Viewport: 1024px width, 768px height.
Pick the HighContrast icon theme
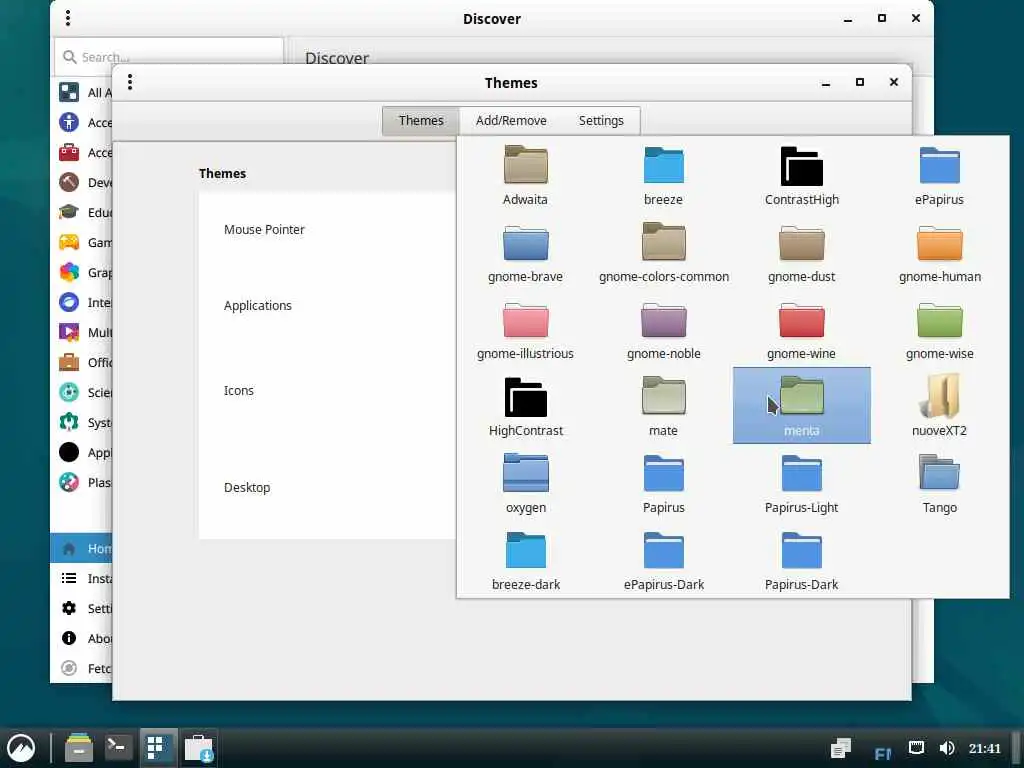[x=525, y=406]
